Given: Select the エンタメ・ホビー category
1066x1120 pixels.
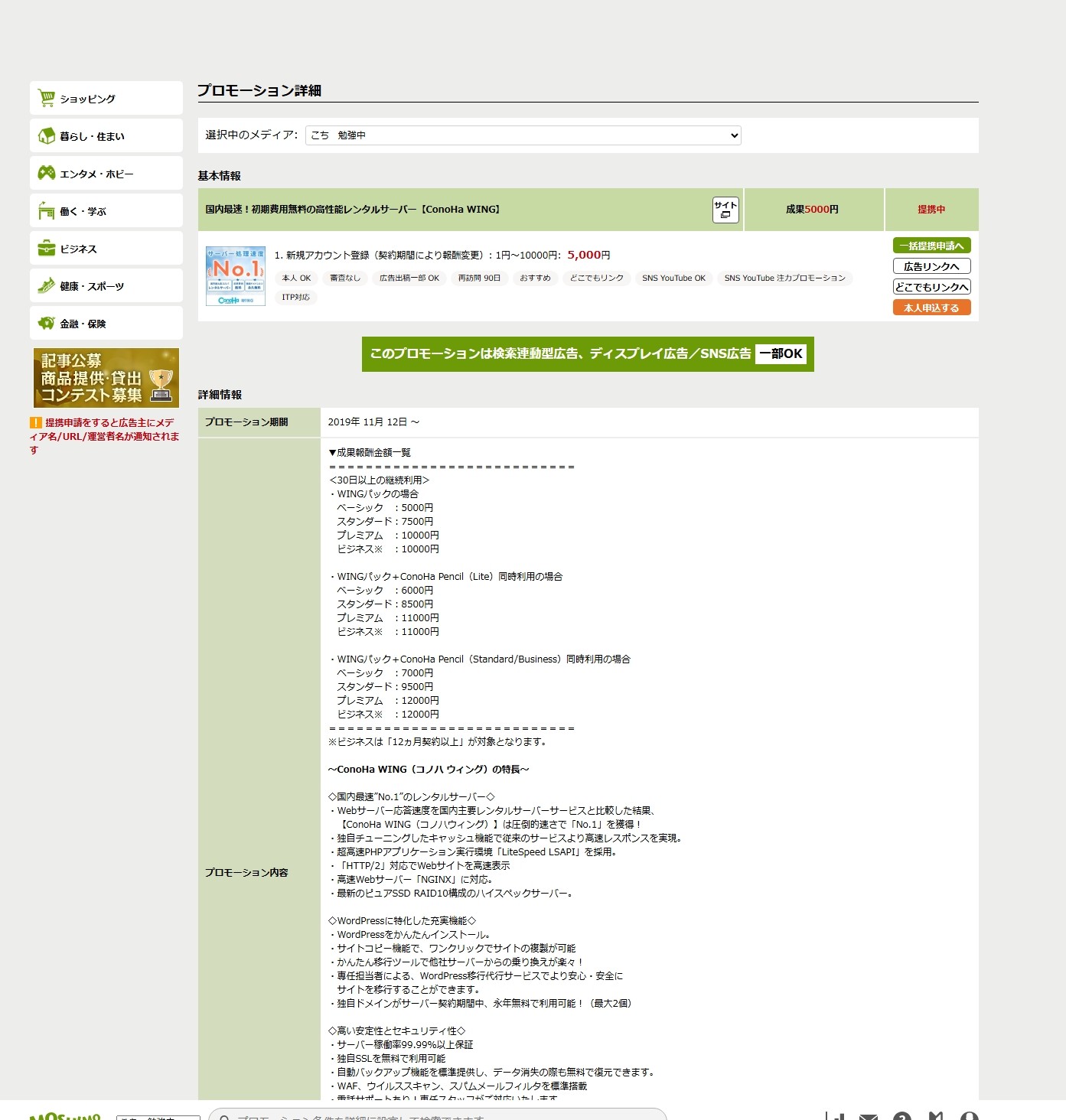Looking at the screenshot, I should coord(106,173).
